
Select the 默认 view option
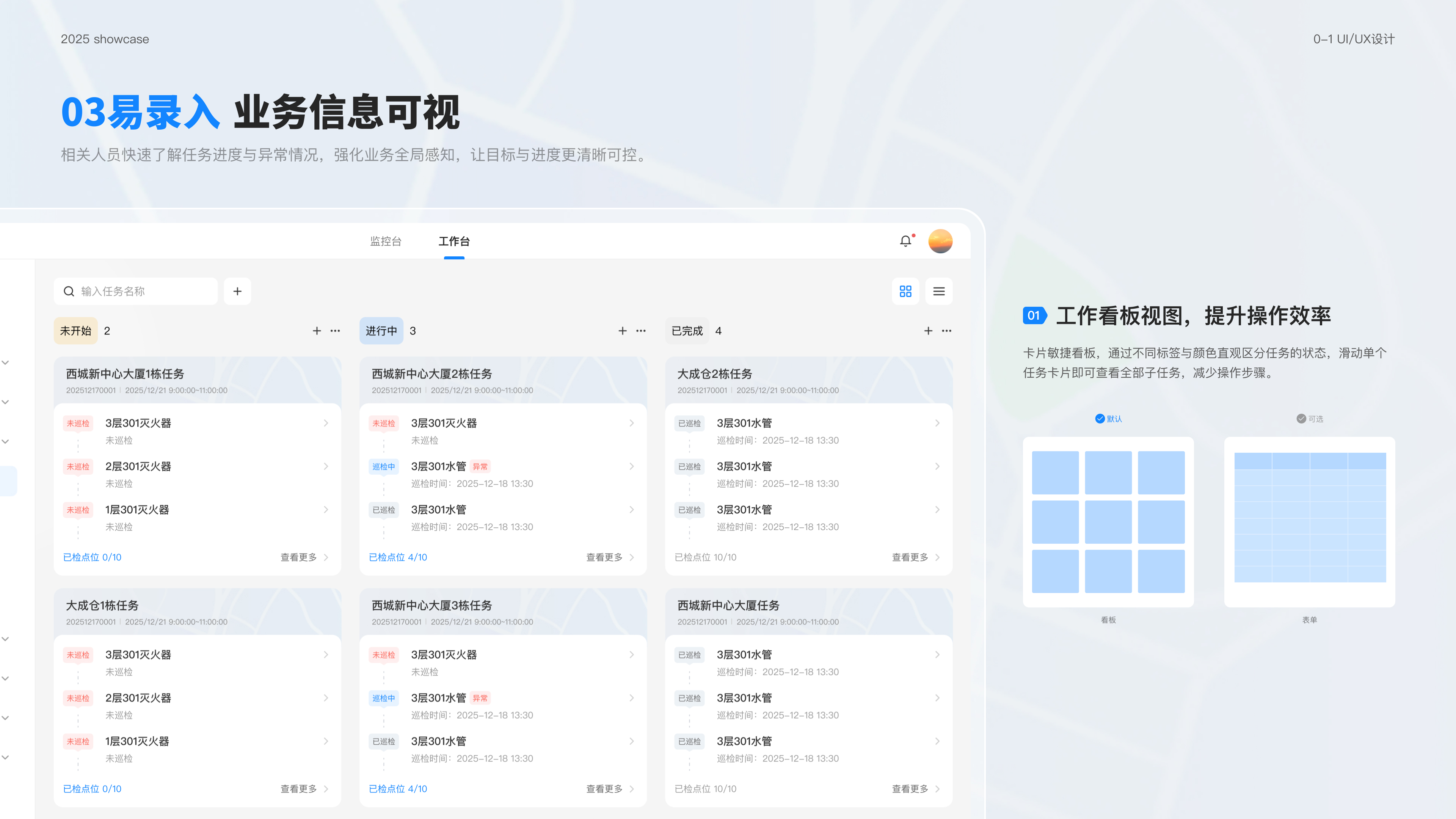[x=1108, y=419]
